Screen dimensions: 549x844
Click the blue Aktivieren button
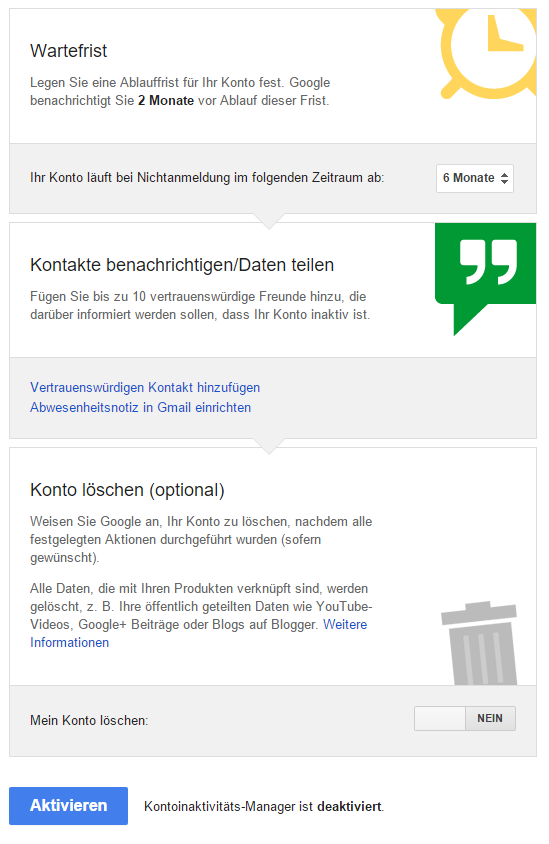[x=68, y=806]
